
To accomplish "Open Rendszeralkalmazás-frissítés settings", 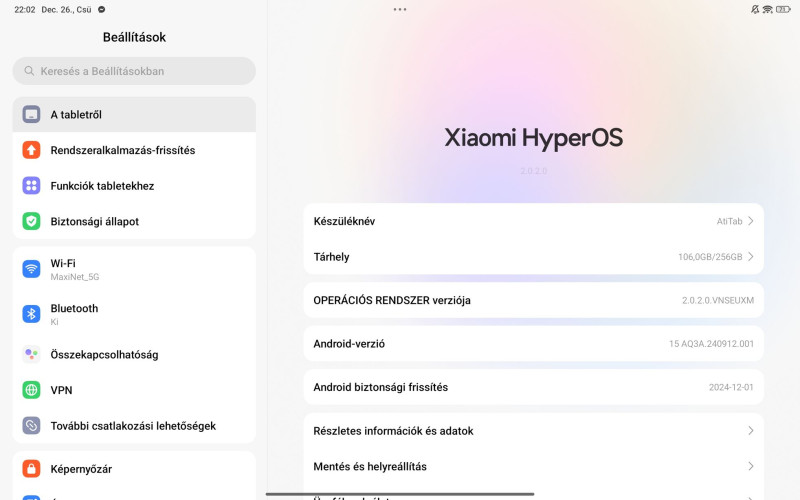I will 134,150.
